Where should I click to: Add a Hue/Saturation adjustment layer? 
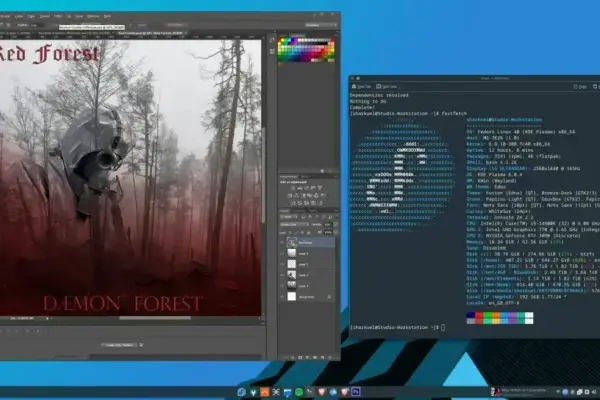[x=290, y=195]
